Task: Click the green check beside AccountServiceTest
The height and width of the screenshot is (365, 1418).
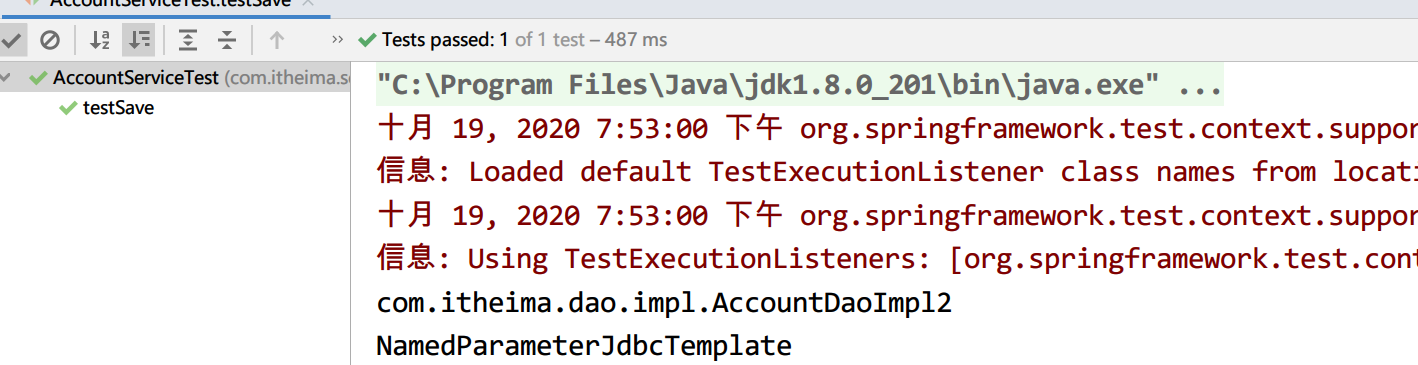Action: tap(39, 78)
